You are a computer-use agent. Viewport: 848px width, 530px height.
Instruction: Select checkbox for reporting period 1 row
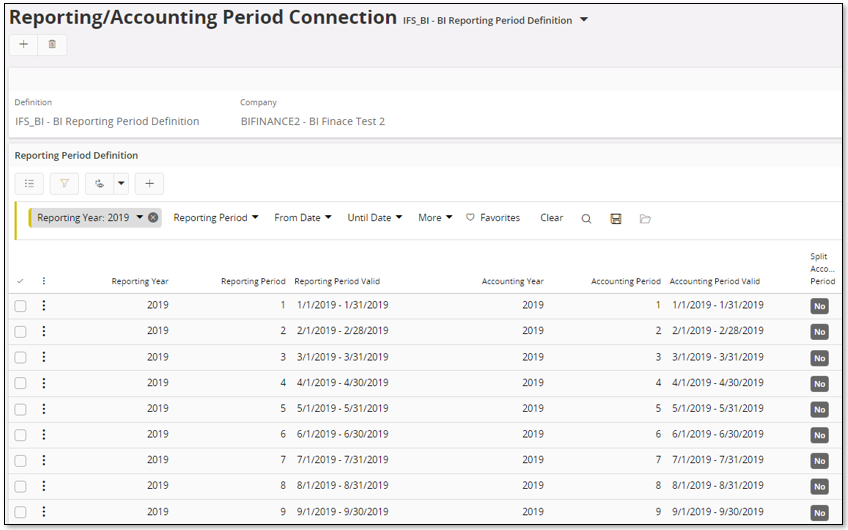tap(20, 306)
